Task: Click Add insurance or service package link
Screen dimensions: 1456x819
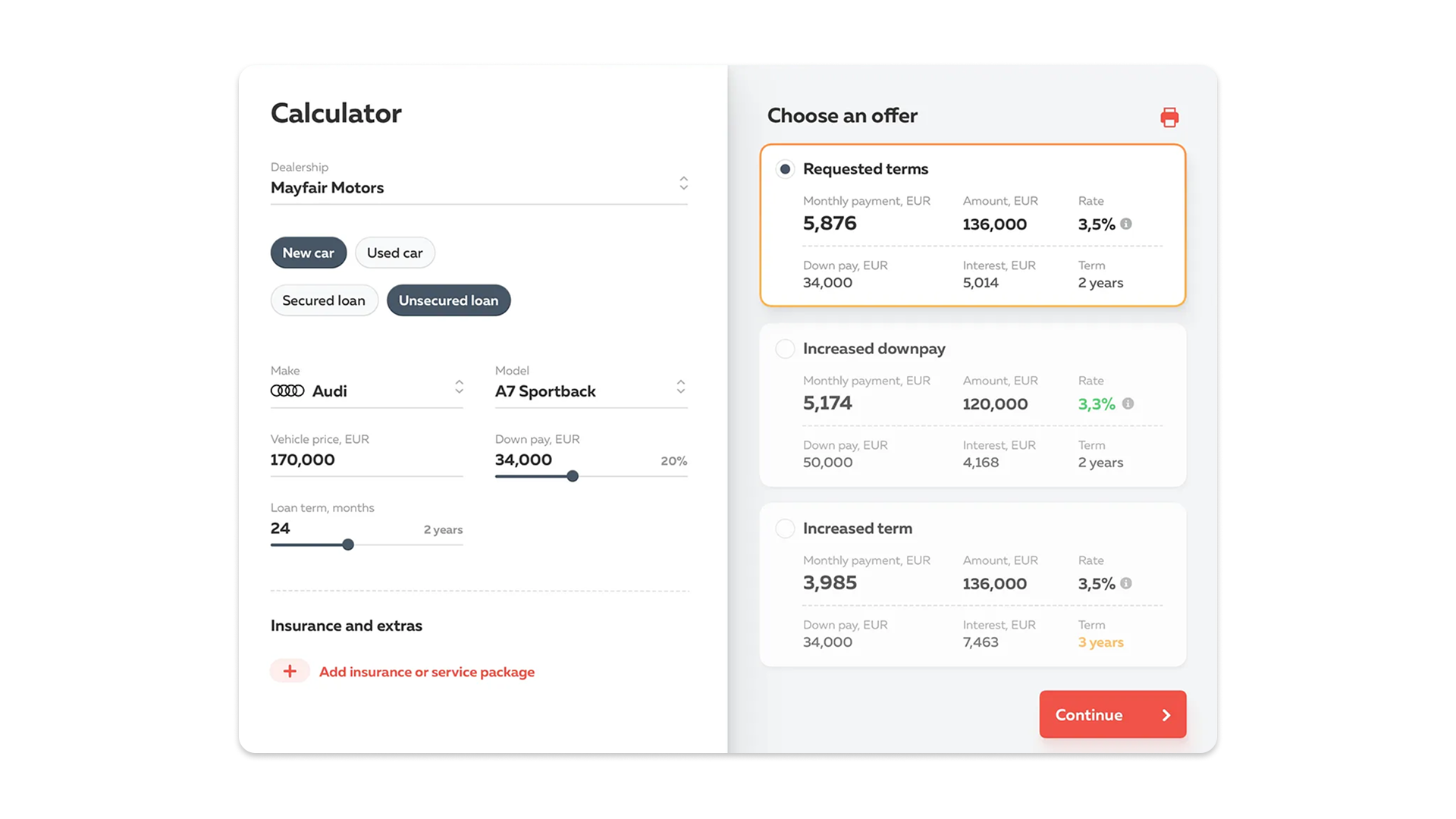Action: [426, 672]
